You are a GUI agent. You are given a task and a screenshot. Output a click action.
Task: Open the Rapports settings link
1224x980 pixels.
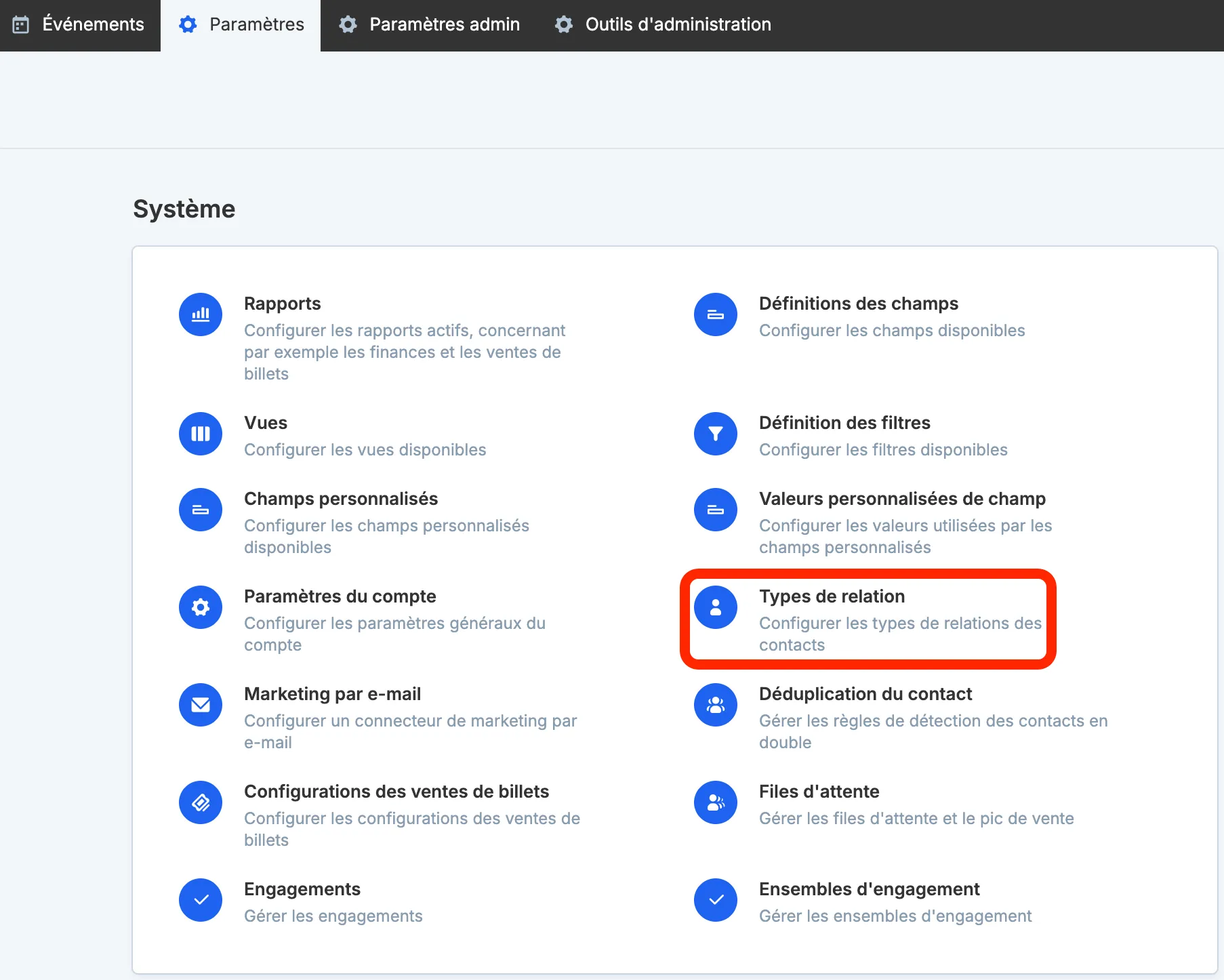282,304
